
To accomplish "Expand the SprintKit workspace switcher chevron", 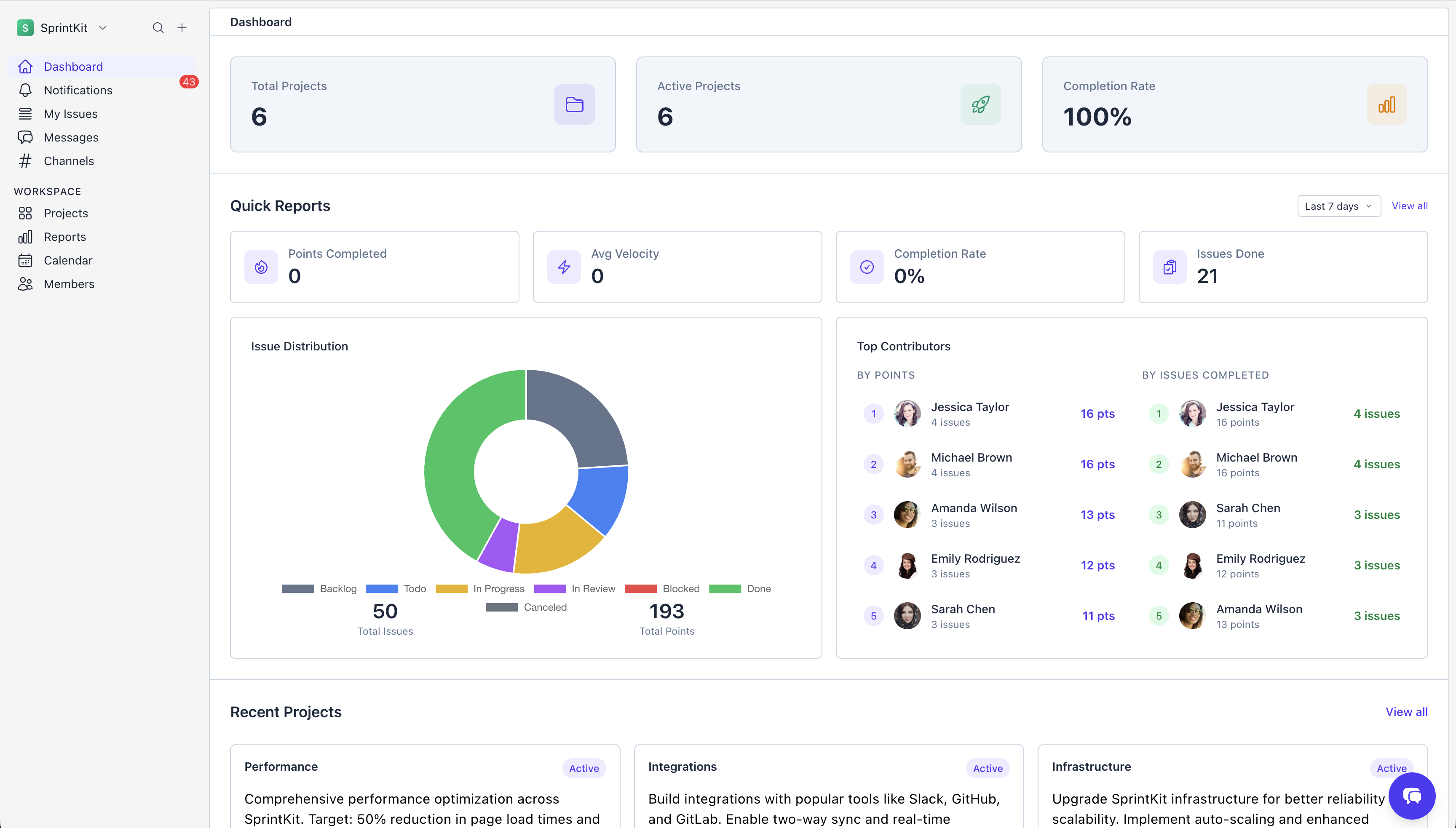I will click(x=103, y=27).
